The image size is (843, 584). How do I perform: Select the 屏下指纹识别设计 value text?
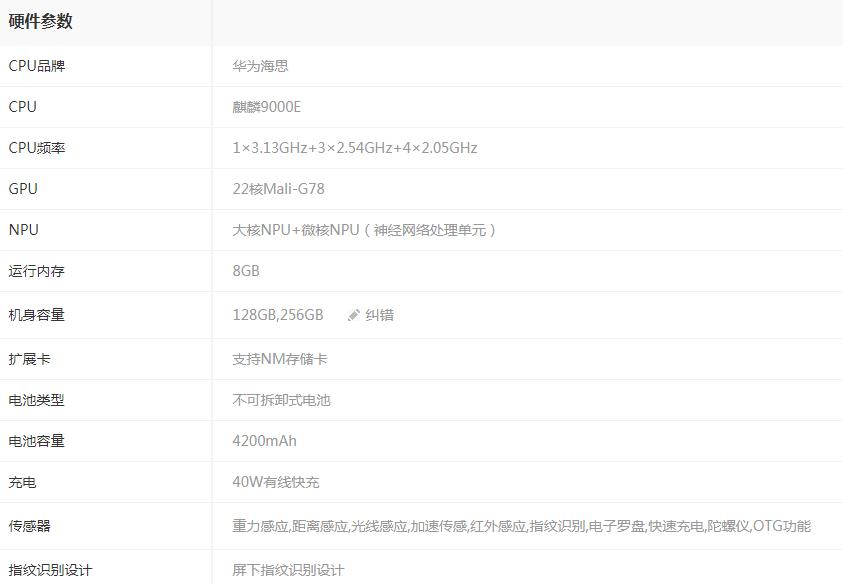288,570
